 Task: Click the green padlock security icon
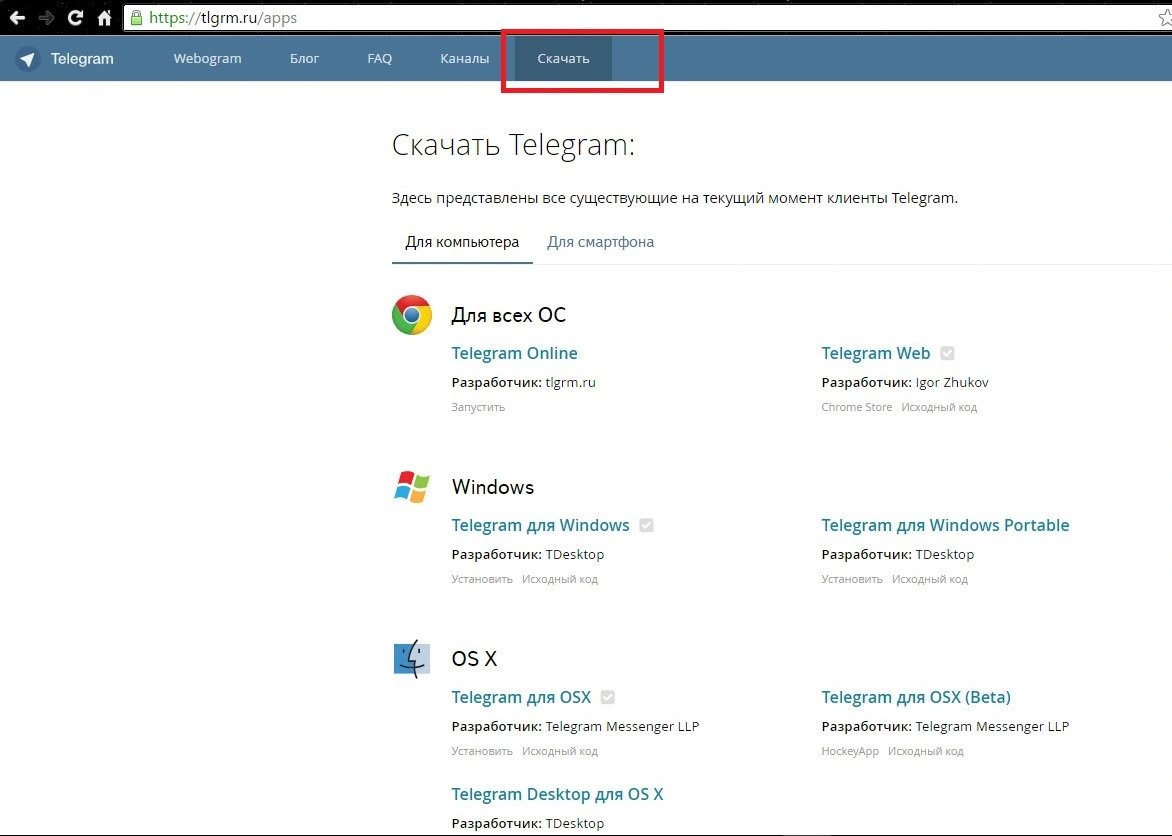(x=136, y=17)
